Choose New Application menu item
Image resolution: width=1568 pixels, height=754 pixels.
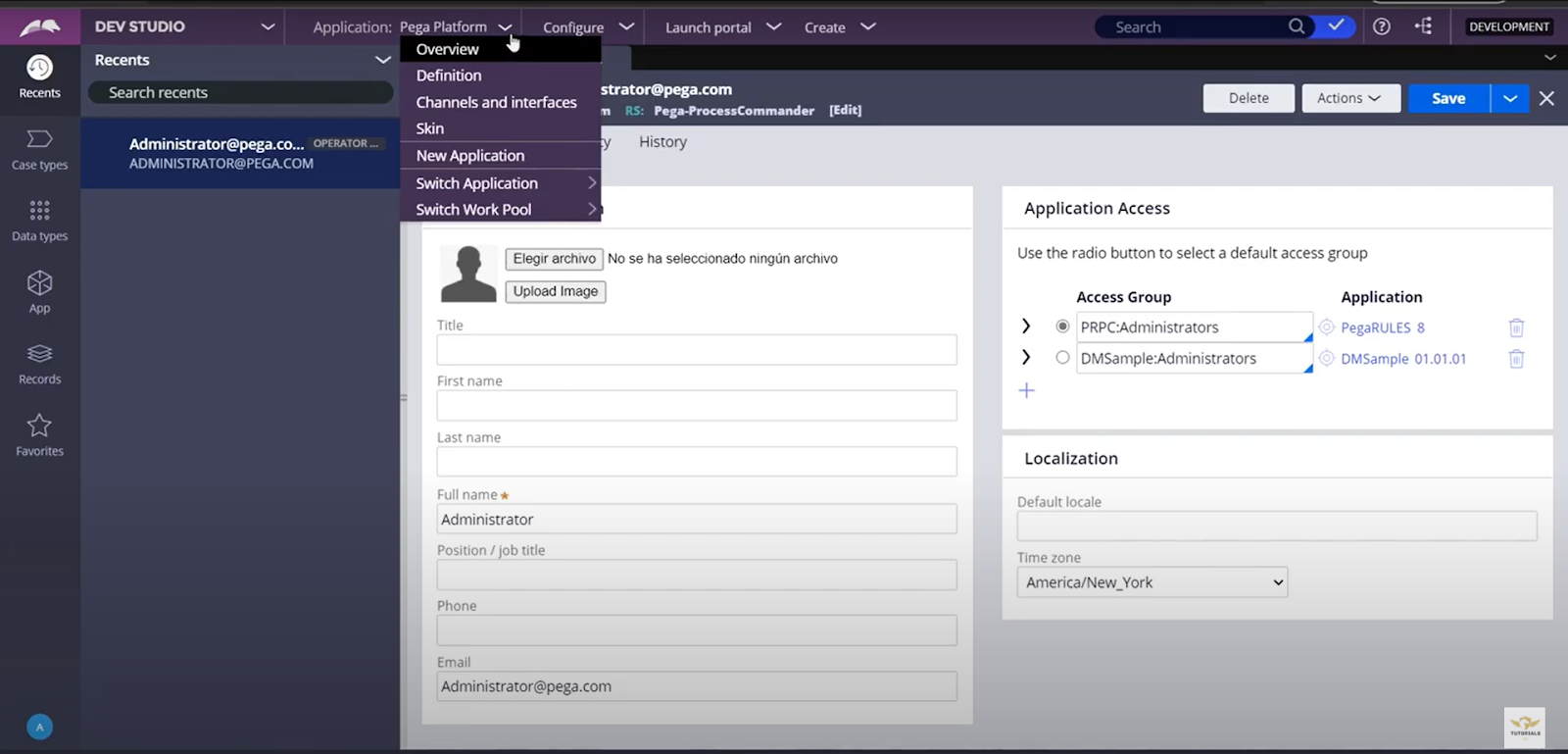500,156
